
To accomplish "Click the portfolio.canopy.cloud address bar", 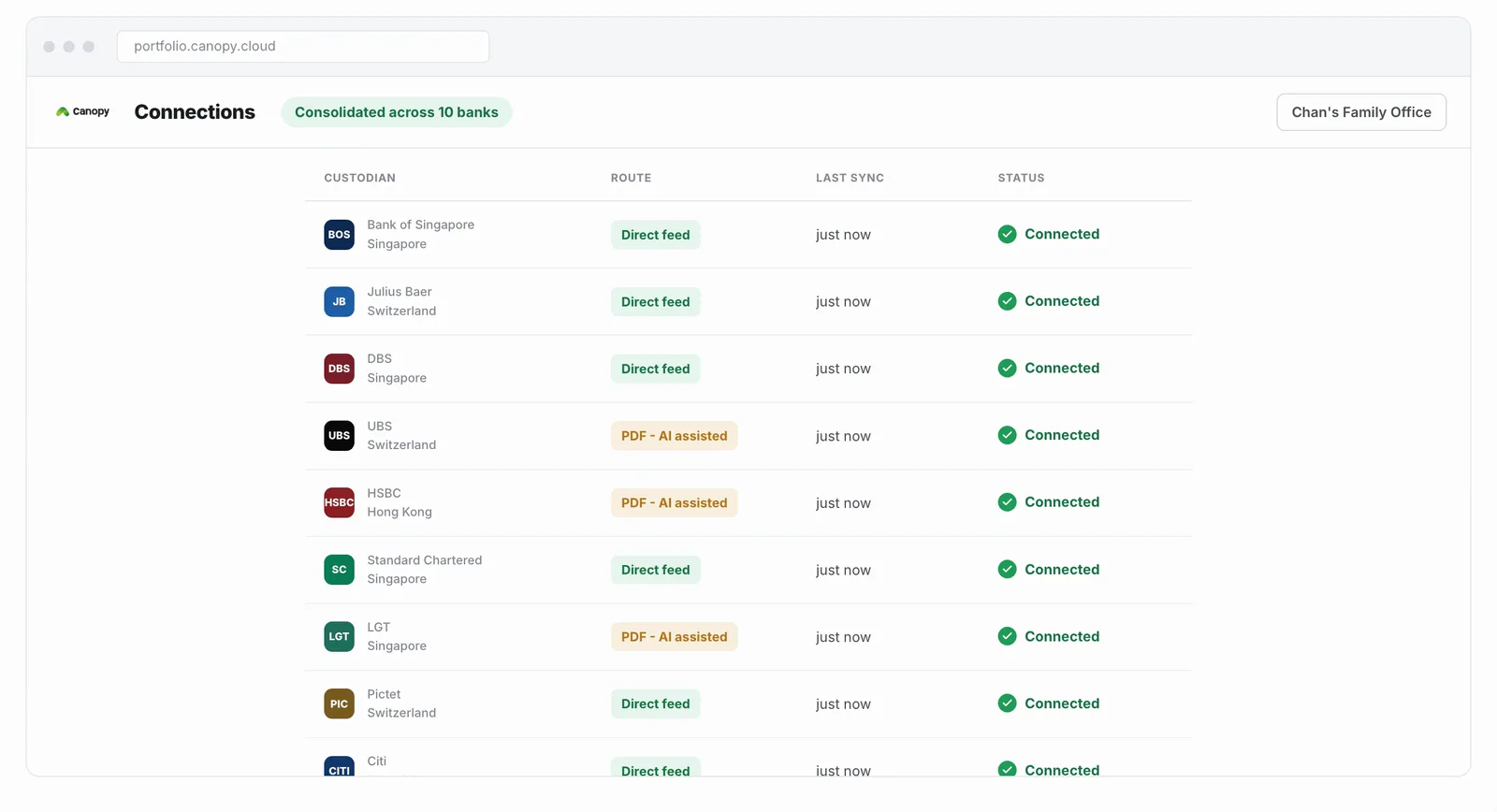I will click(x=303, y=47).
